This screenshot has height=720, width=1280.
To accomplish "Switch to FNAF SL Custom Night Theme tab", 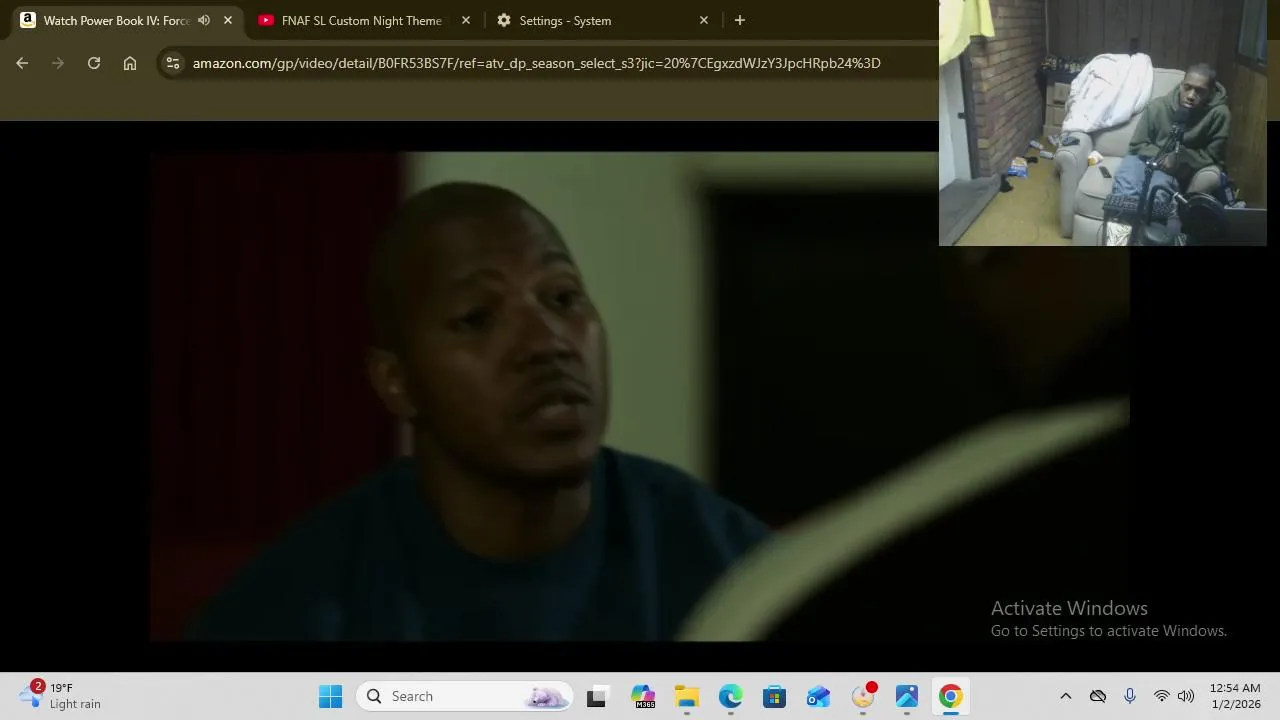I will click(362, 20).
